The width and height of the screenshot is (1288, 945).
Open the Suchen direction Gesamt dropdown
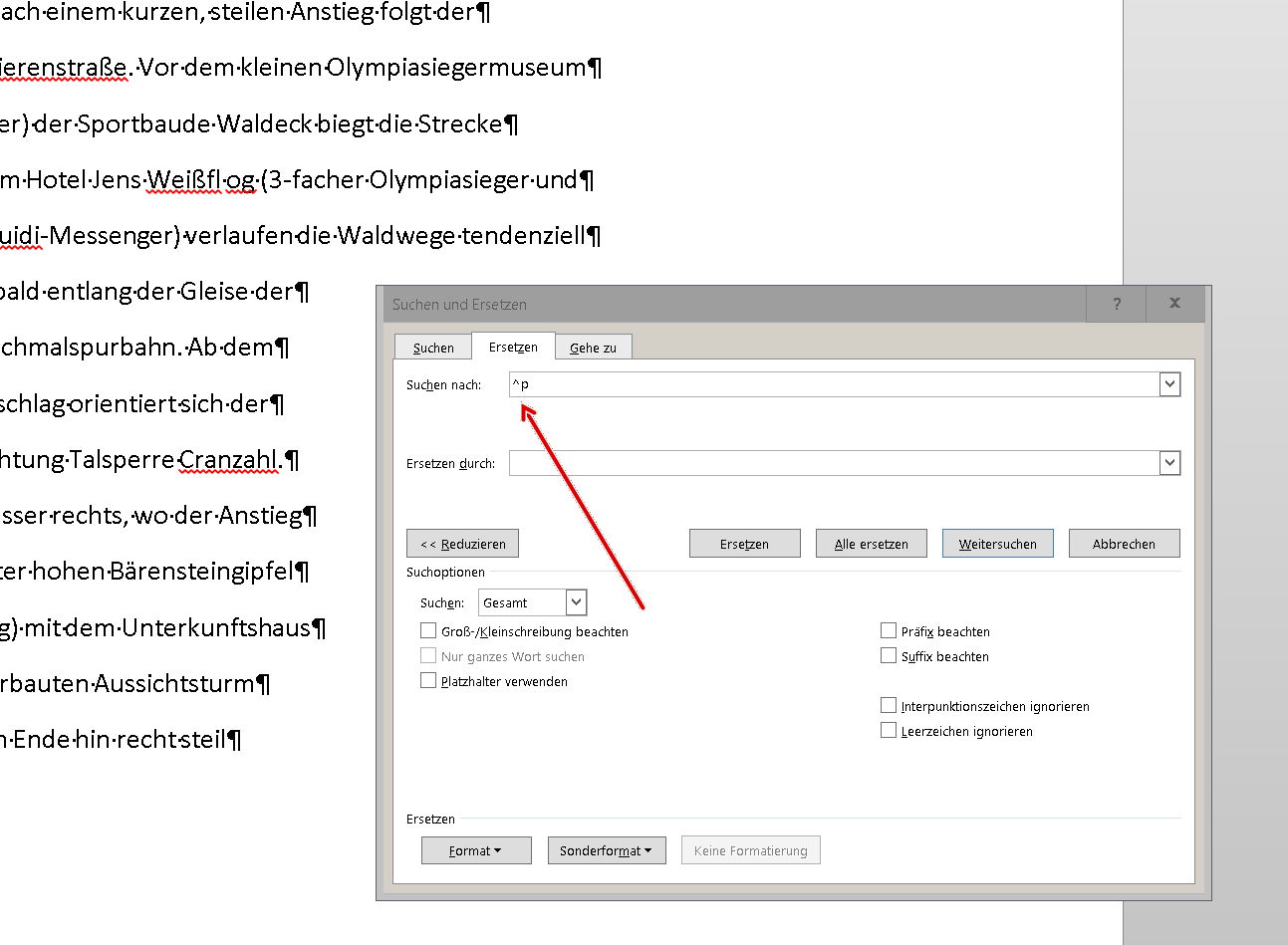pos(533,602)
